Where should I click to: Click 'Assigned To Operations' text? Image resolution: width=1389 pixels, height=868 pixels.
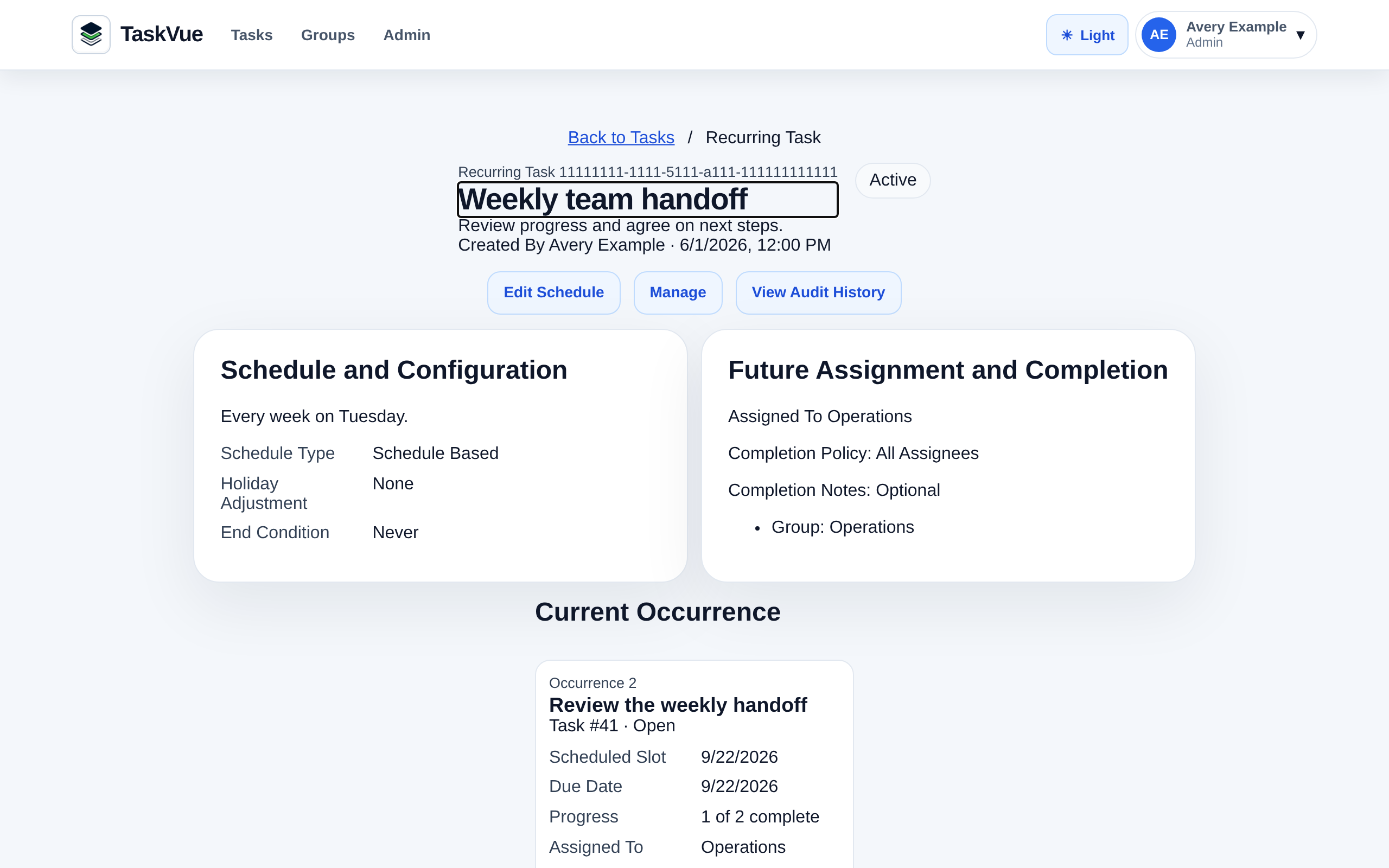820,416
